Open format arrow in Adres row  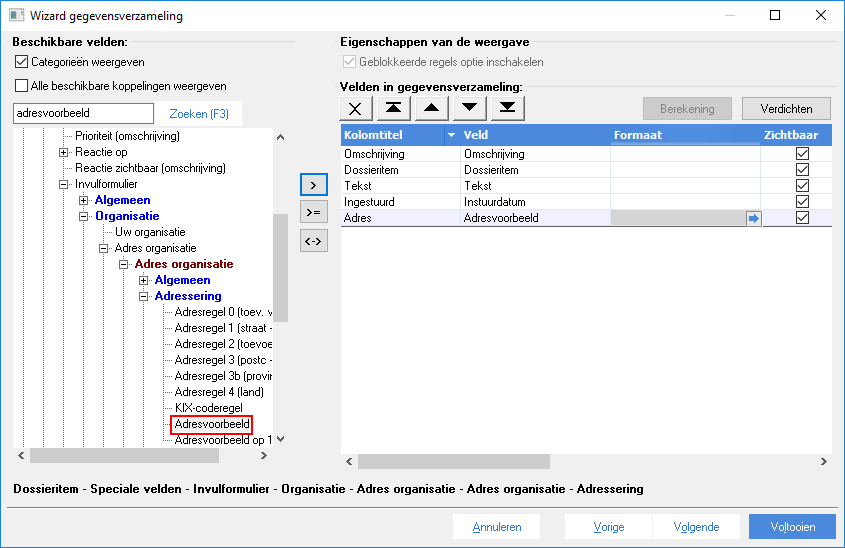[x=753, y=218]
